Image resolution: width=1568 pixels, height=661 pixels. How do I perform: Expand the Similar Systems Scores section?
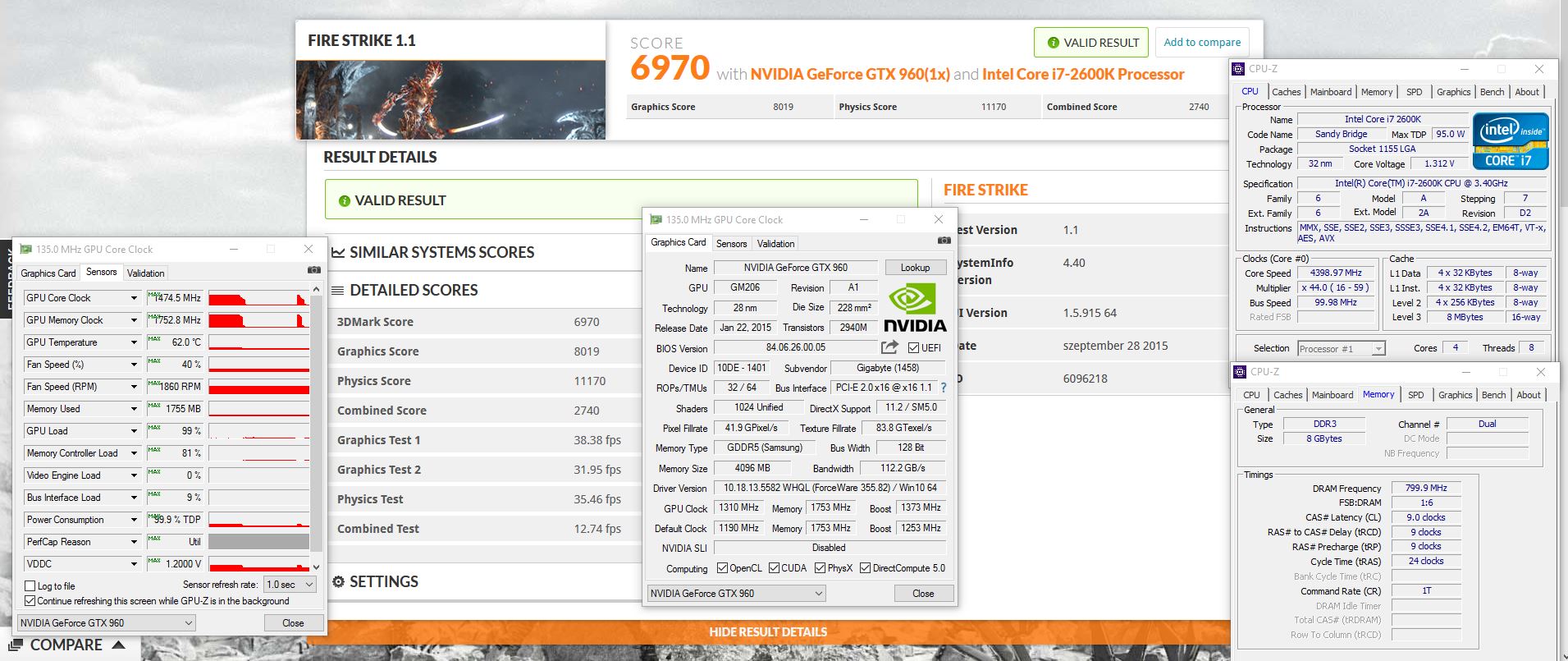point(441,252)
